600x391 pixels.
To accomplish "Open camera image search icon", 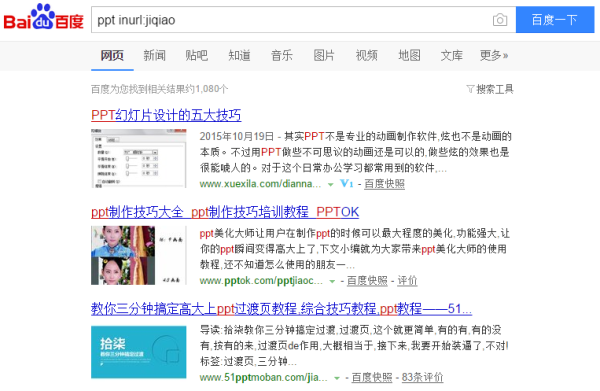I will pyautogui.click(x=500, y=20).
